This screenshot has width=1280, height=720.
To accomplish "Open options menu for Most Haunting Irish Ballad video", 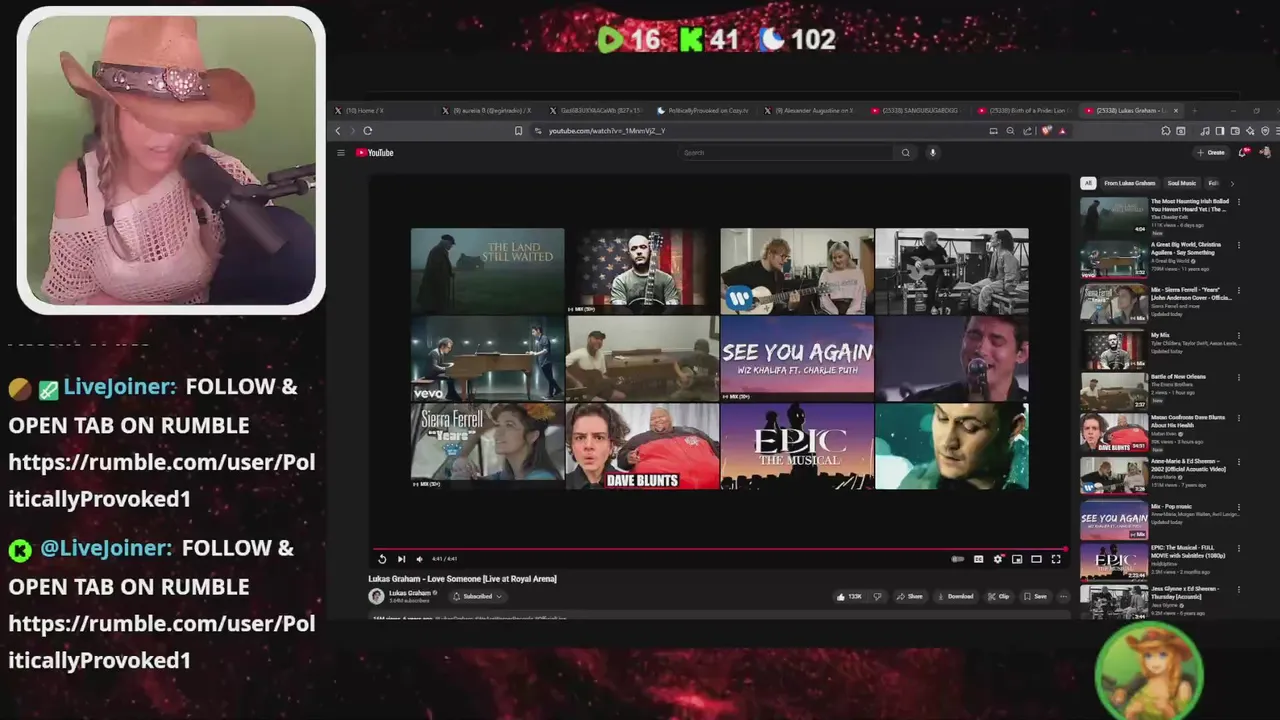I will (1239, 202).
